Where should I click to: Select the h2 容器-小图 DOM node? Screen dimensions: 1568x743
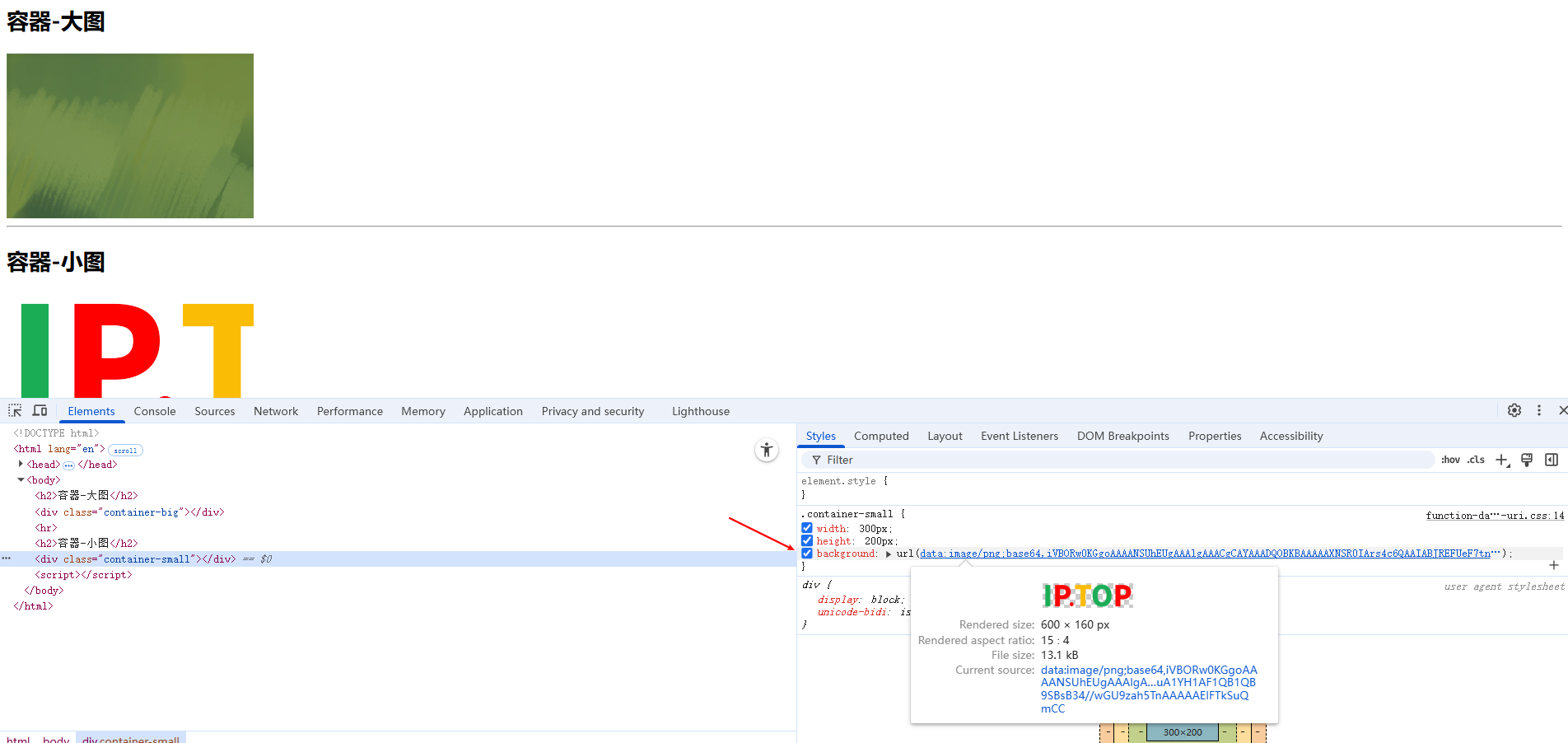coord(86,544)
